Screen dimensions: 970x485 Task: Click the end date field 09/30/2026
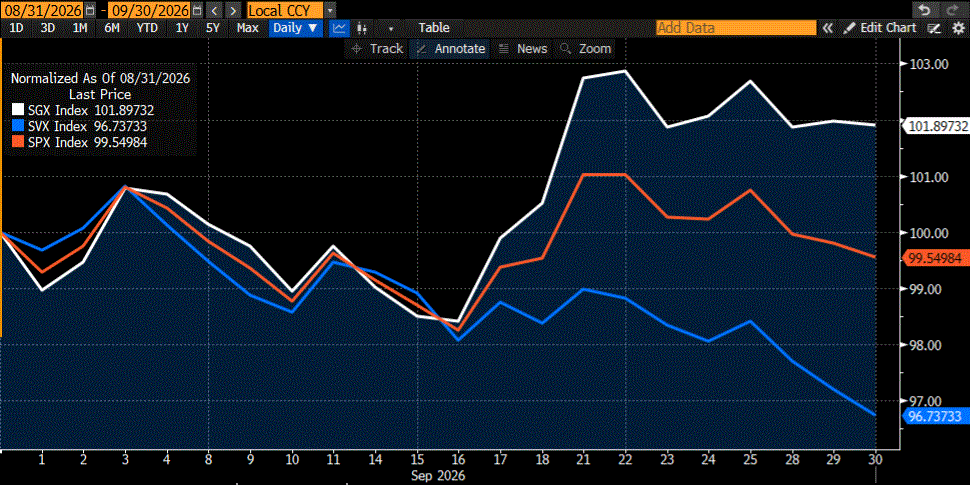click(x=149, y=10)
